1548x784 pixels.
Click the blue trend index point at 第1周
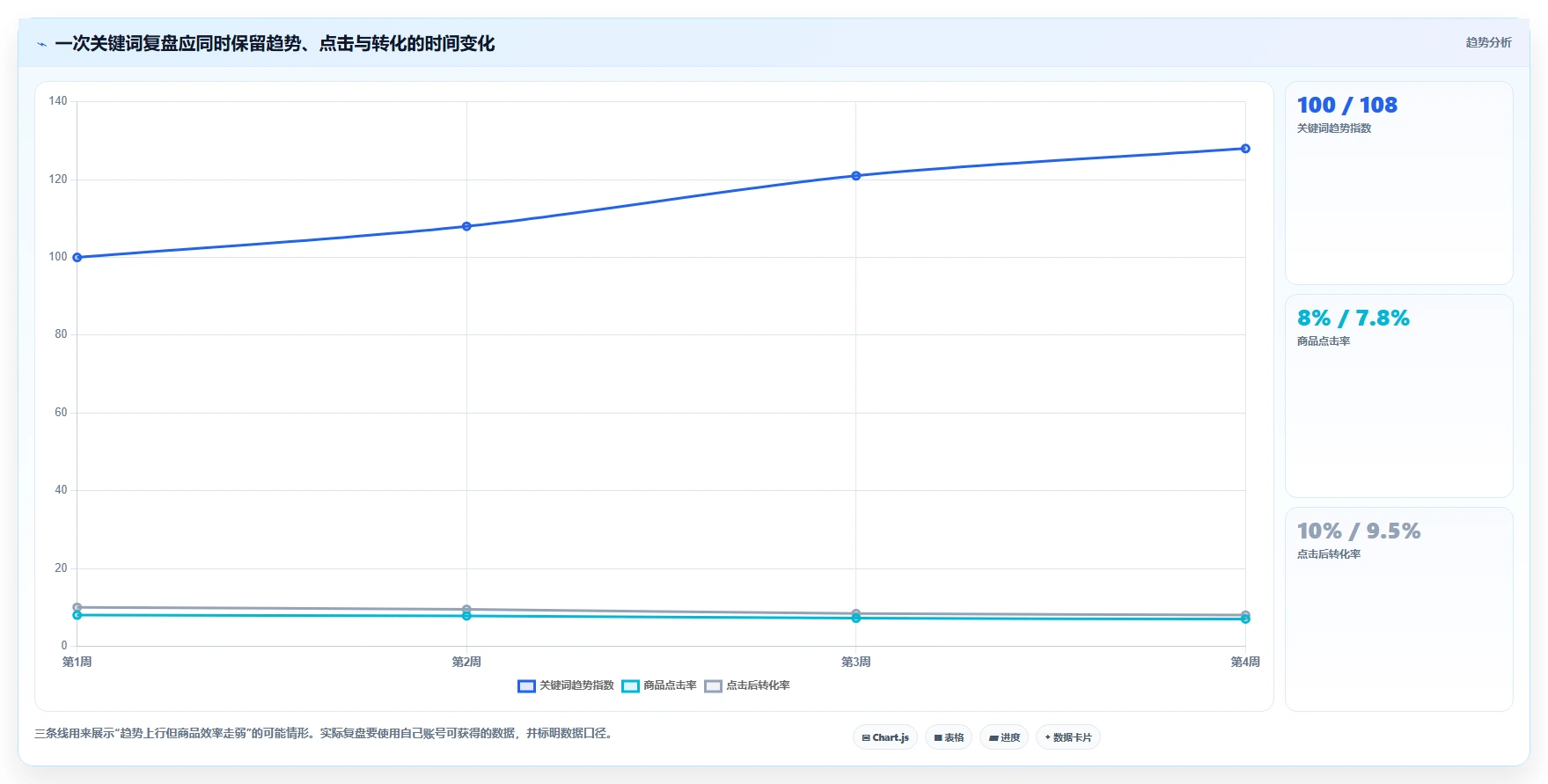(77, 258)
